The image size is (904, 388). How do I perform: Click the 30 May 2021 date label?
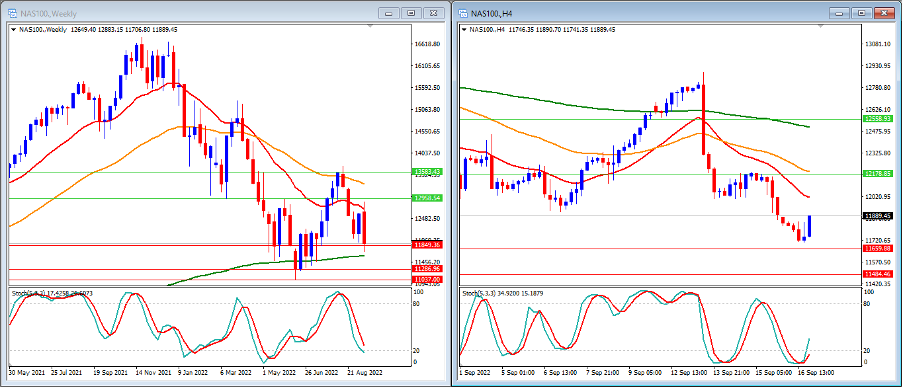point(28,373)
